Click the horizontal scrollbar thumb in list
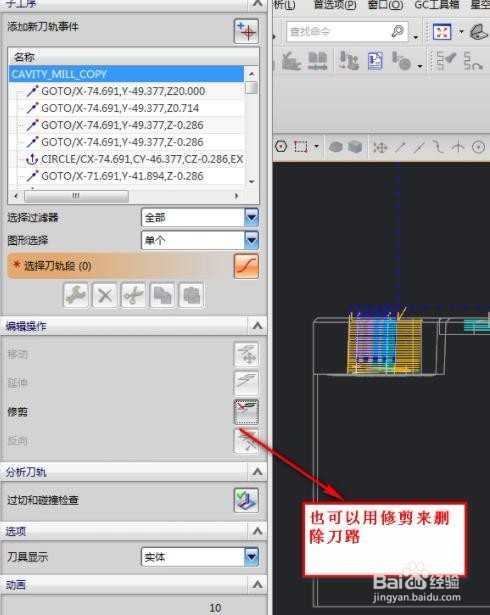490x615 pixels. [x=76, y=195]
